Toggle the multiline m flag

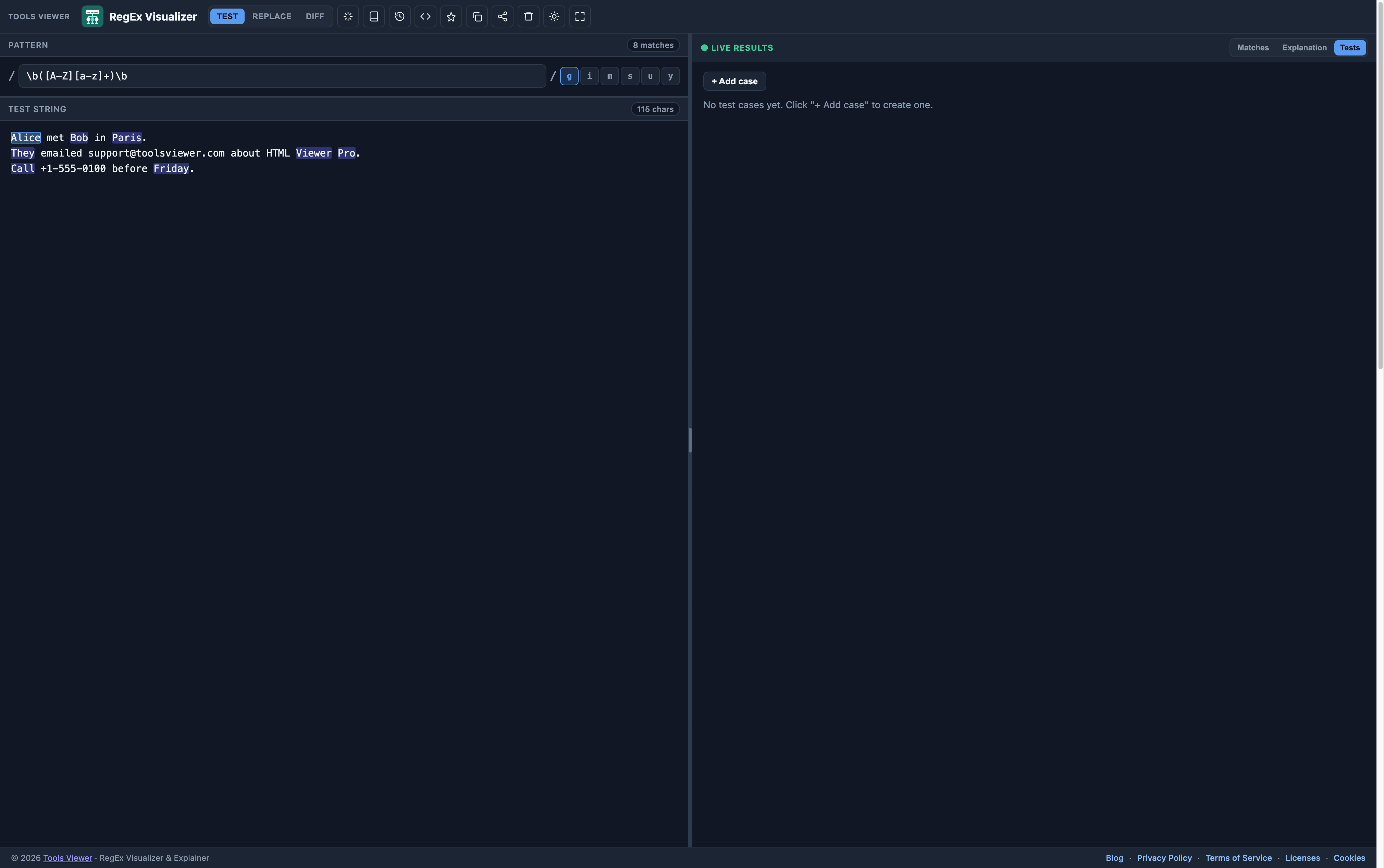pos(610,76)
